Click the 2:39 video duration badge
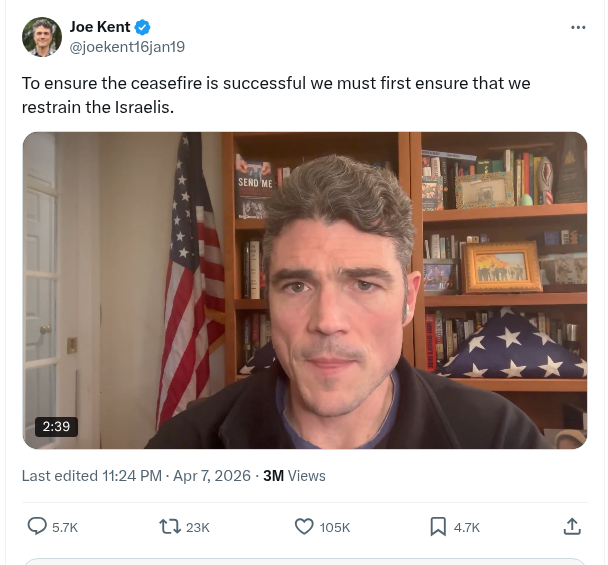This screenshot has width=608, height=565. [x=56, y=426]
